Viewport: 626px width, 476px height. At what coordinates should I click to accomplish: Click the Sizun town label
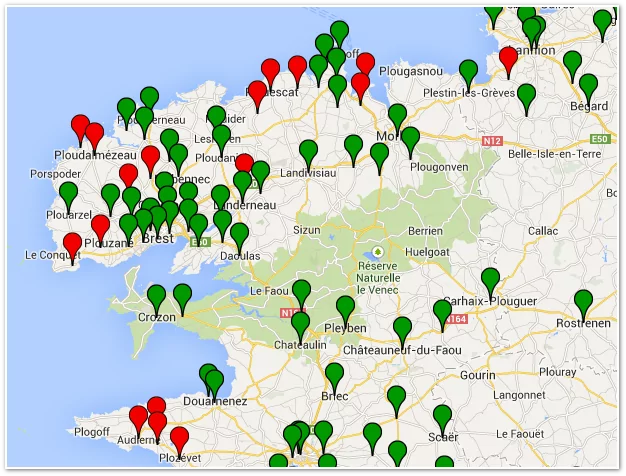pyautogui.click(x=307, y=230)
